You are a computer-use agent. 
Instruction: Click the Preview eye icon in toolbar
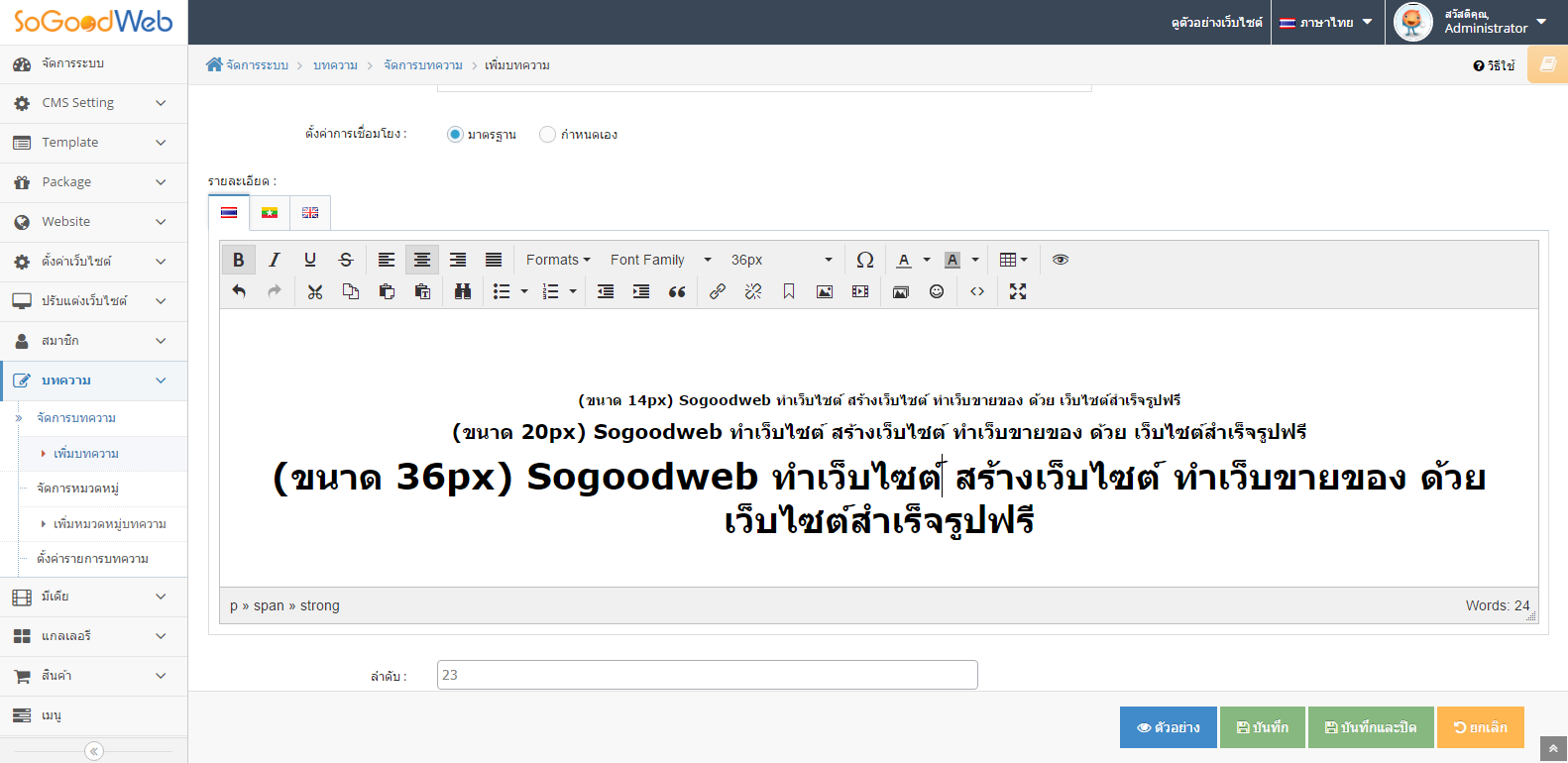(x=1061, y=260)
